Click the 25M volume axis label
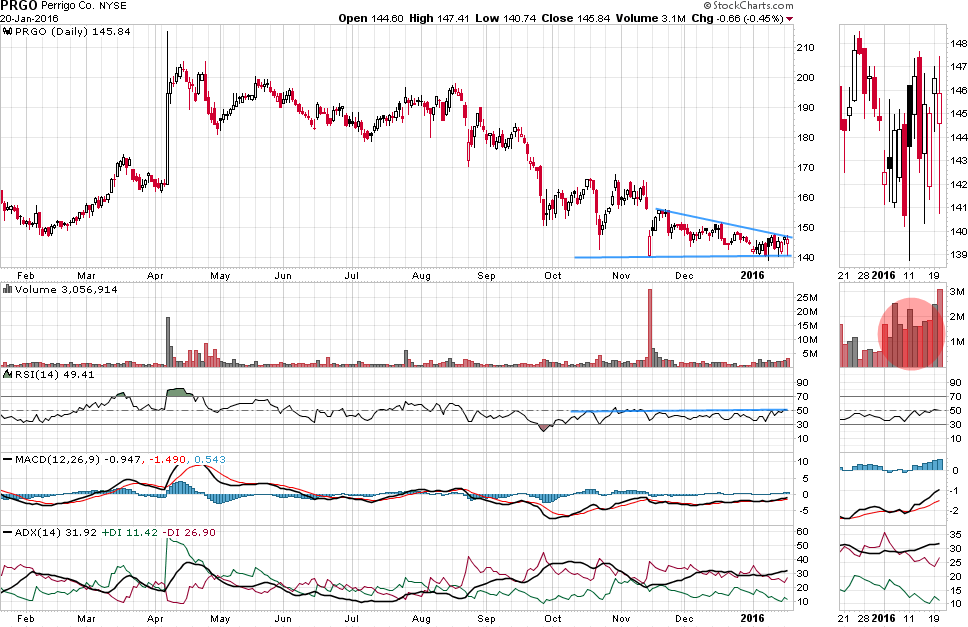The width and height of the screenshot is (968, 627). [807, 298]
